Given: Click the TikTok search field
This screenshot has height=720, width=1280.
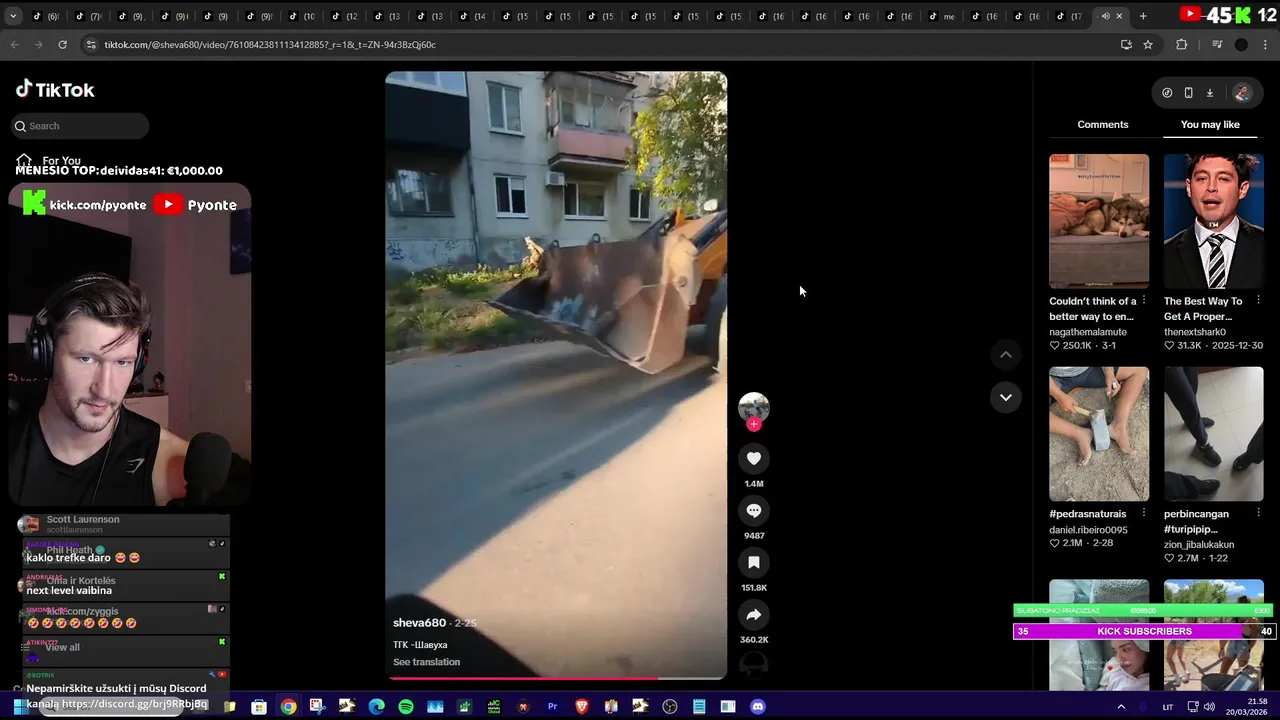Looking at the screenshot, I should coord(82,126).
